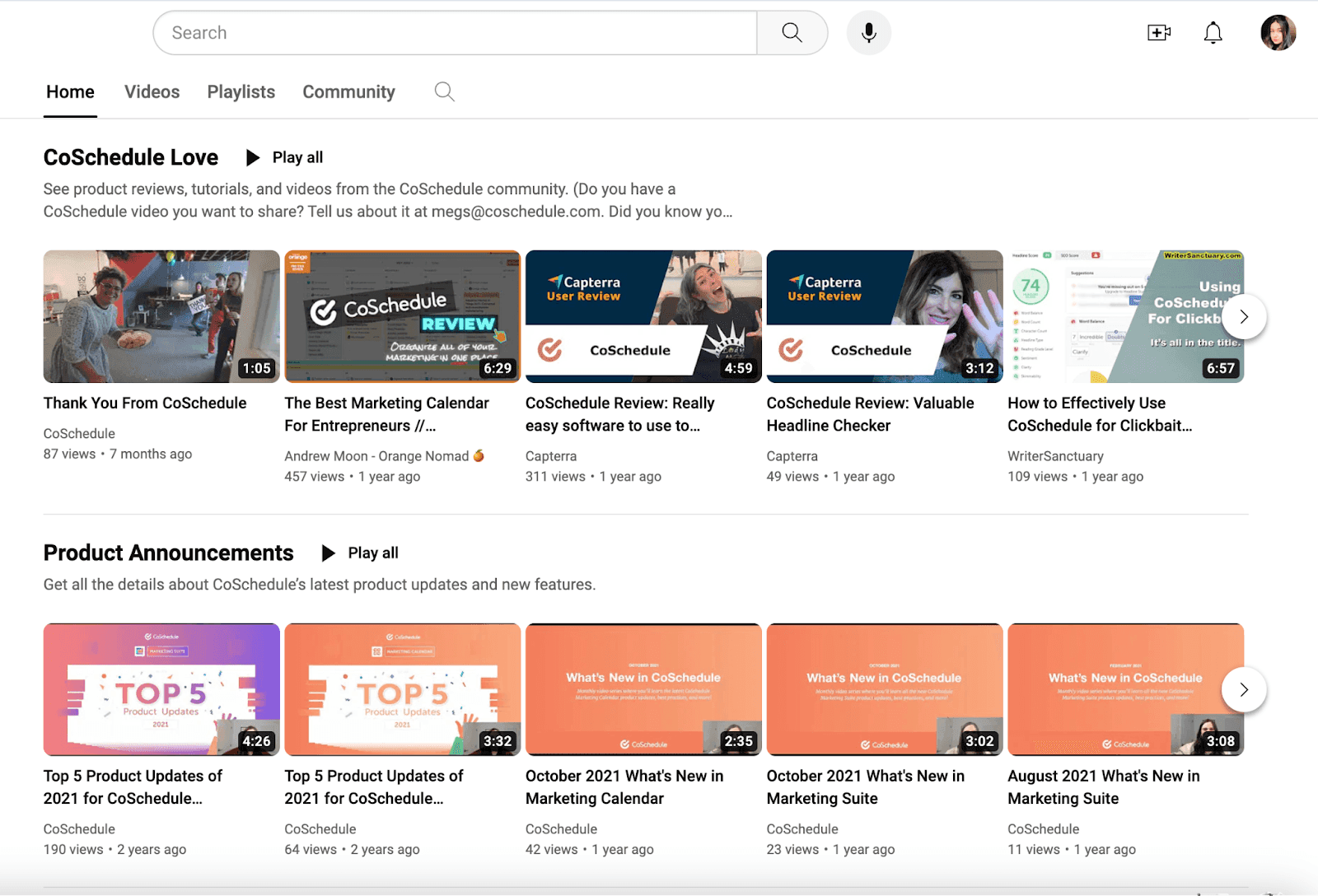Open the account profile avatar
The image size is (1318, 896).
point(1278,32)
